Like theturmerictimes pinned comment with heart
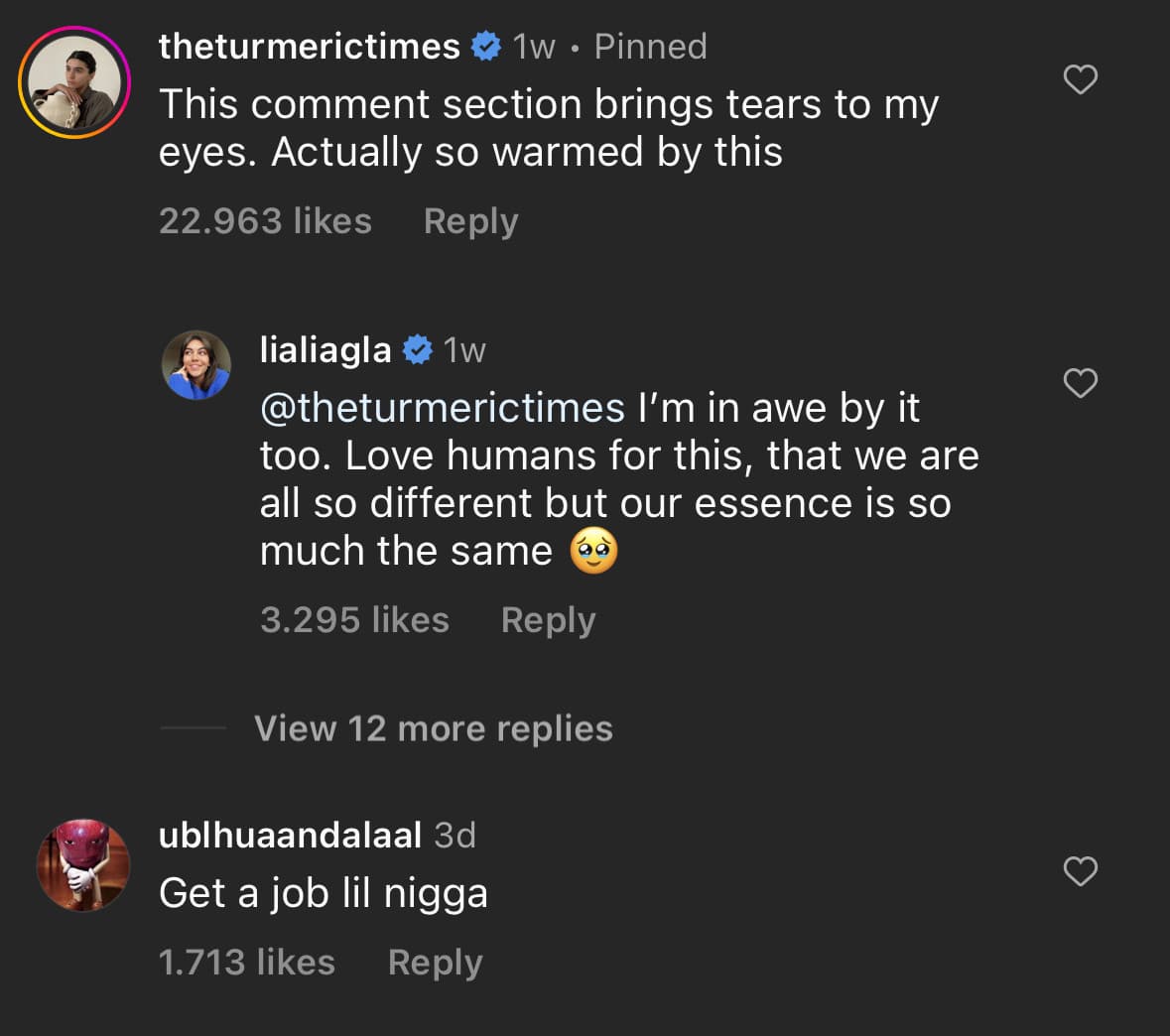1170x1036 pixels. click(1080, 79)
